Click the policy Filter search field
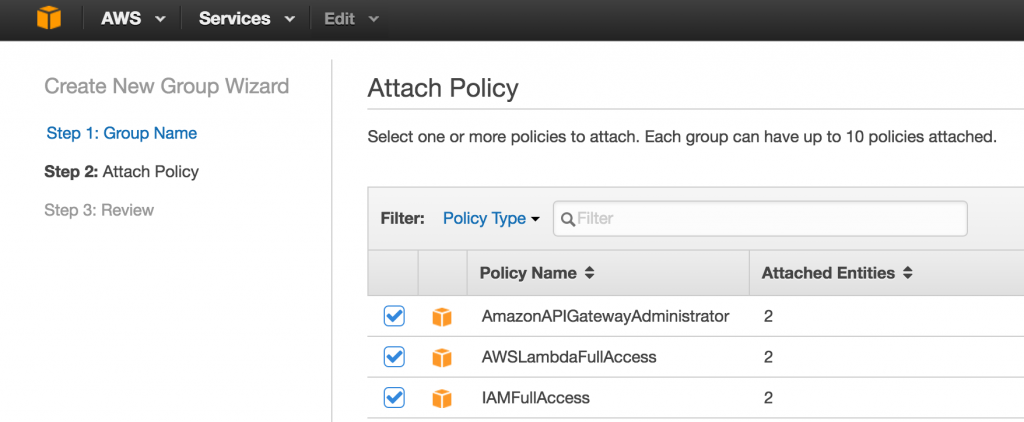This screenshot has width=1024, height=422. pos(760,219)
